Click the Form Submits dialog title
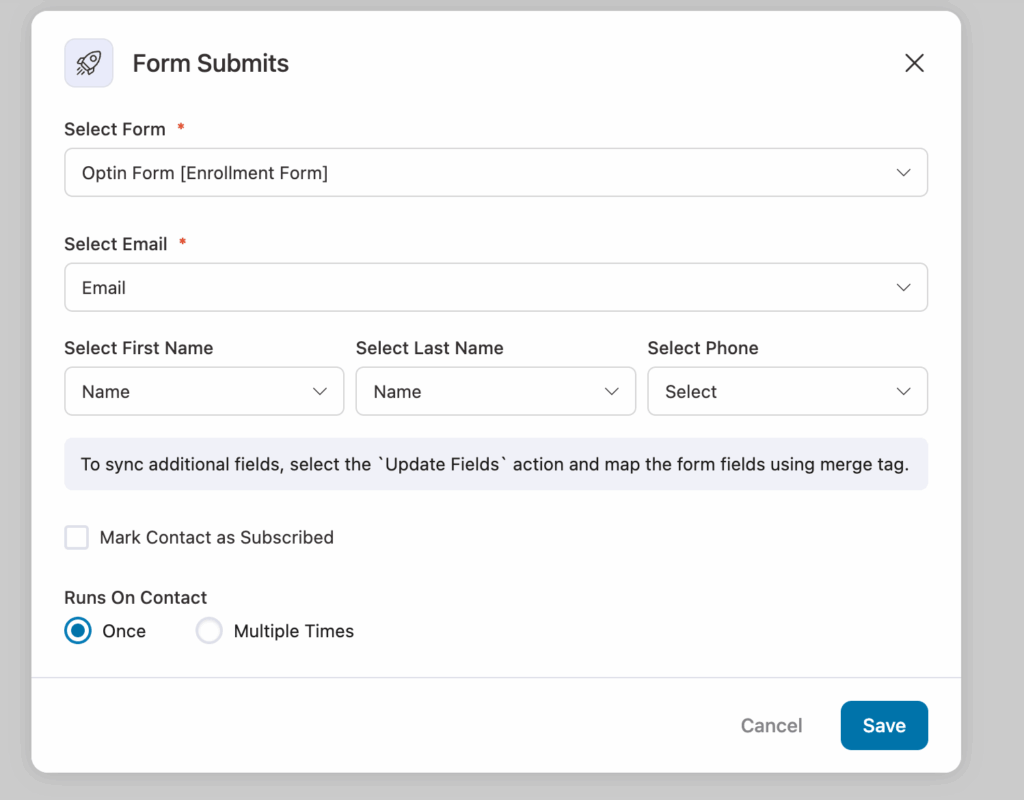Viewport: 1024px width, 800px height. (210, 62)
